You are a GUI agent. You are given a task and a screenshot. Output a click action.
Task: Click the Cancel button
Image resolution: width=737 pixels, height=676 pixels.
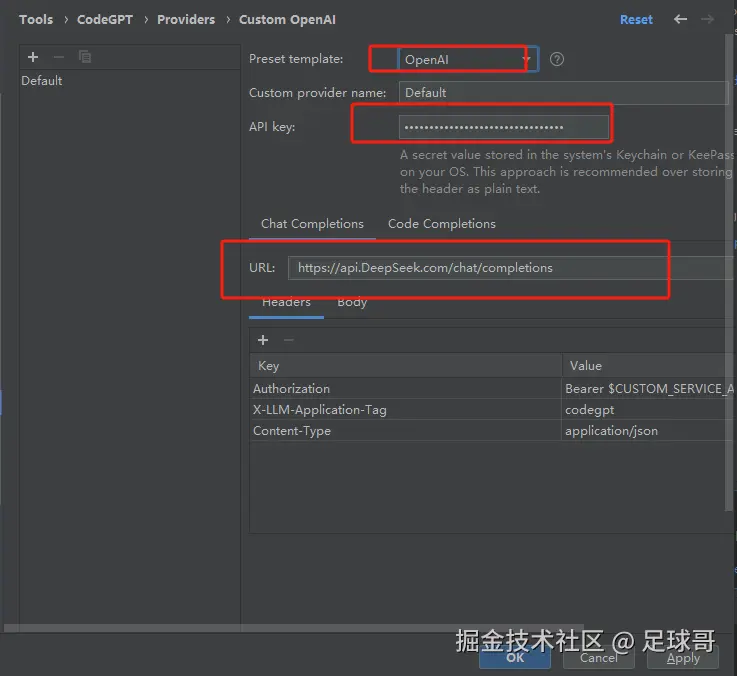point(598,658)
